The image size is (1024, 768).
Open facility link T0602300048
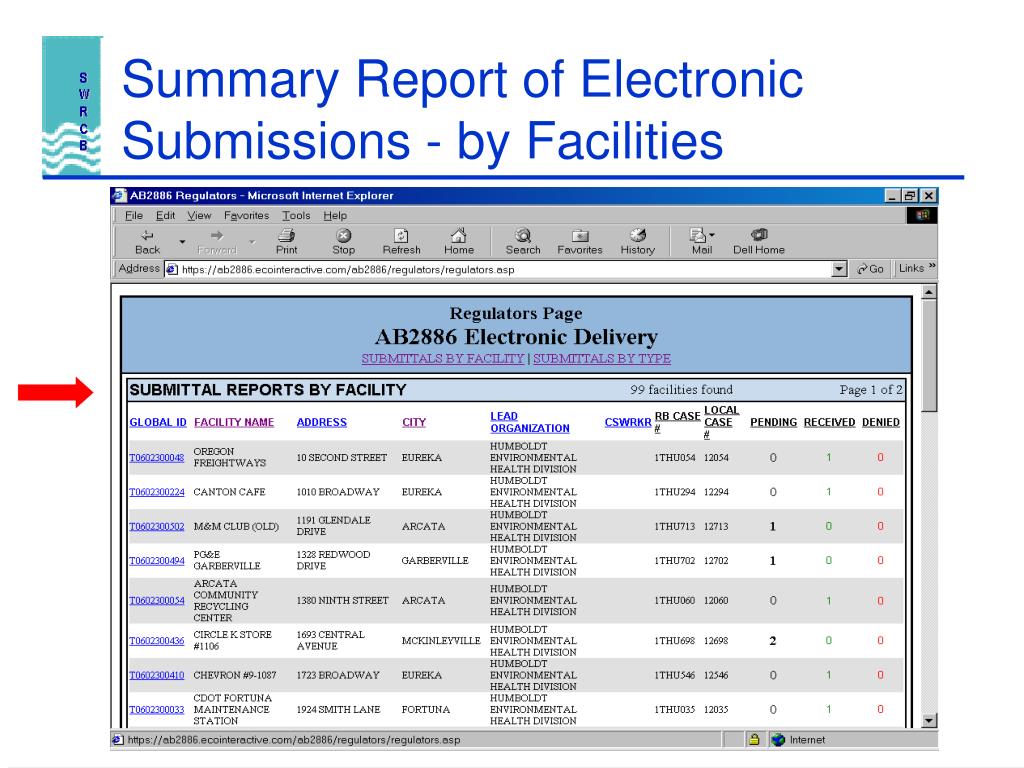[x=157, y=458]
